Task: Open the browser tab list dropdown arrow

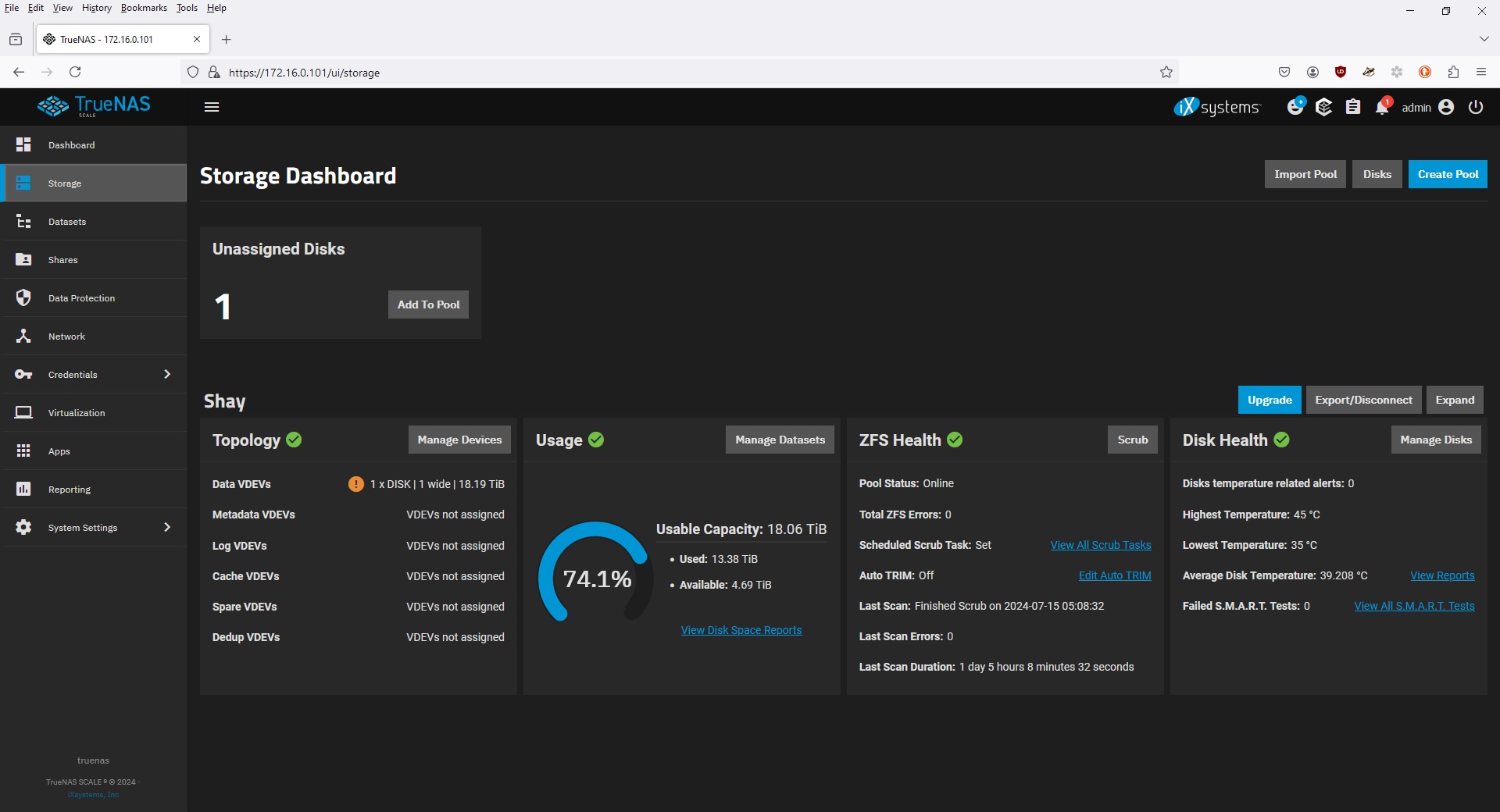Action: click(1484, 39)
